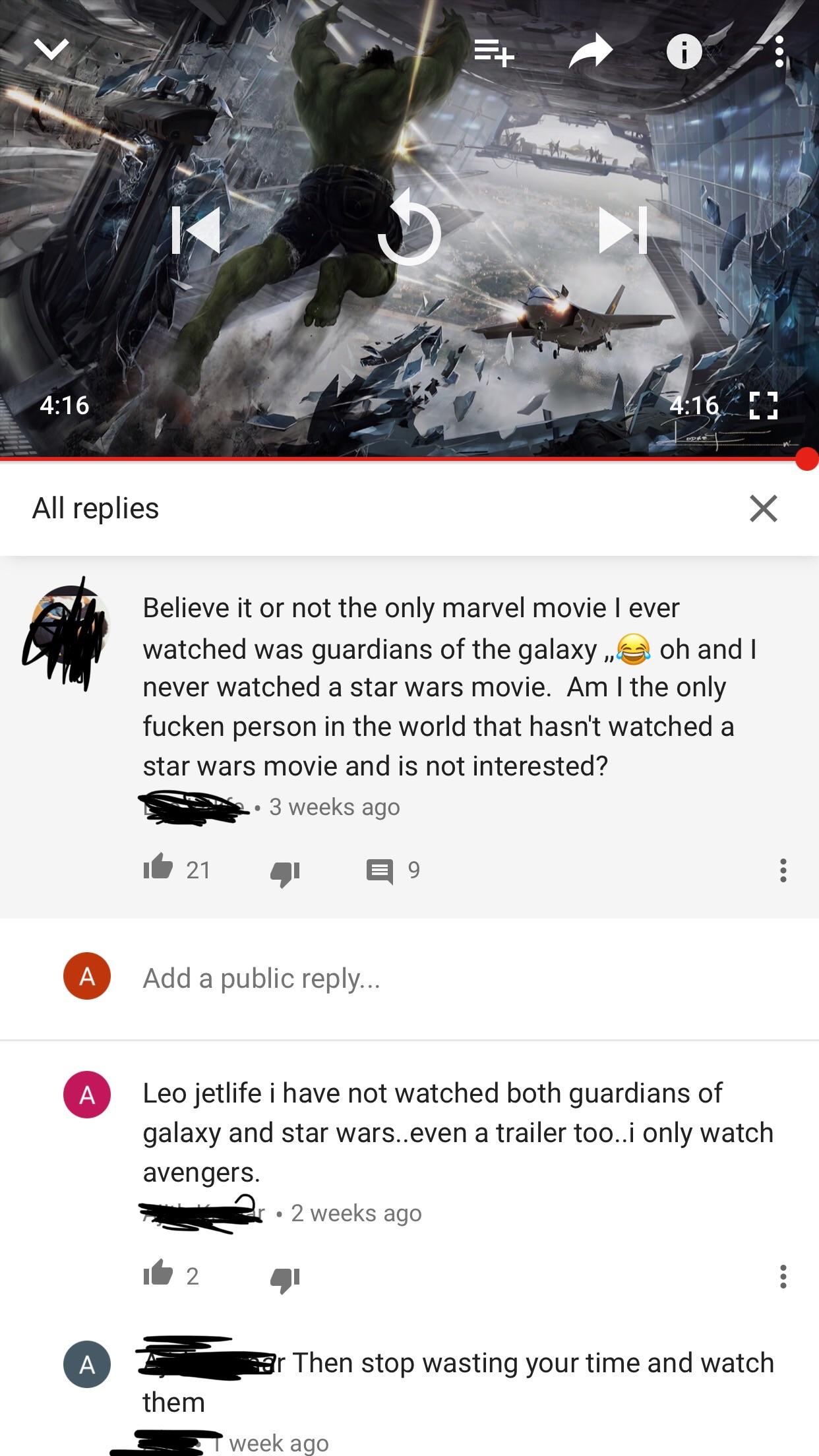The width and height of the screenshot is (819, 1456).
Task: Dislike the reply about only watching avengers
Action: (x=285, y=1279)
